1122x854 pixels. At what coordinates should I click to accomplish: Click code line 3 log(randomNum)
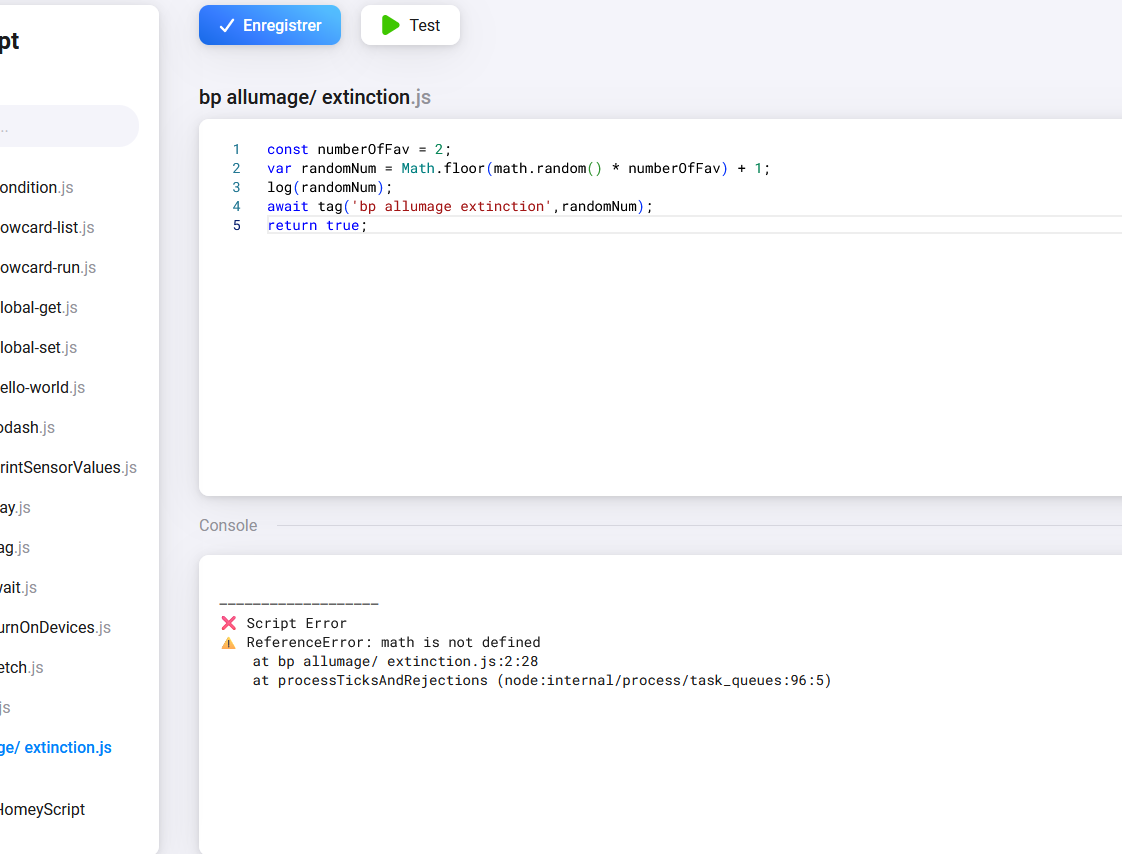coord(330,188)
